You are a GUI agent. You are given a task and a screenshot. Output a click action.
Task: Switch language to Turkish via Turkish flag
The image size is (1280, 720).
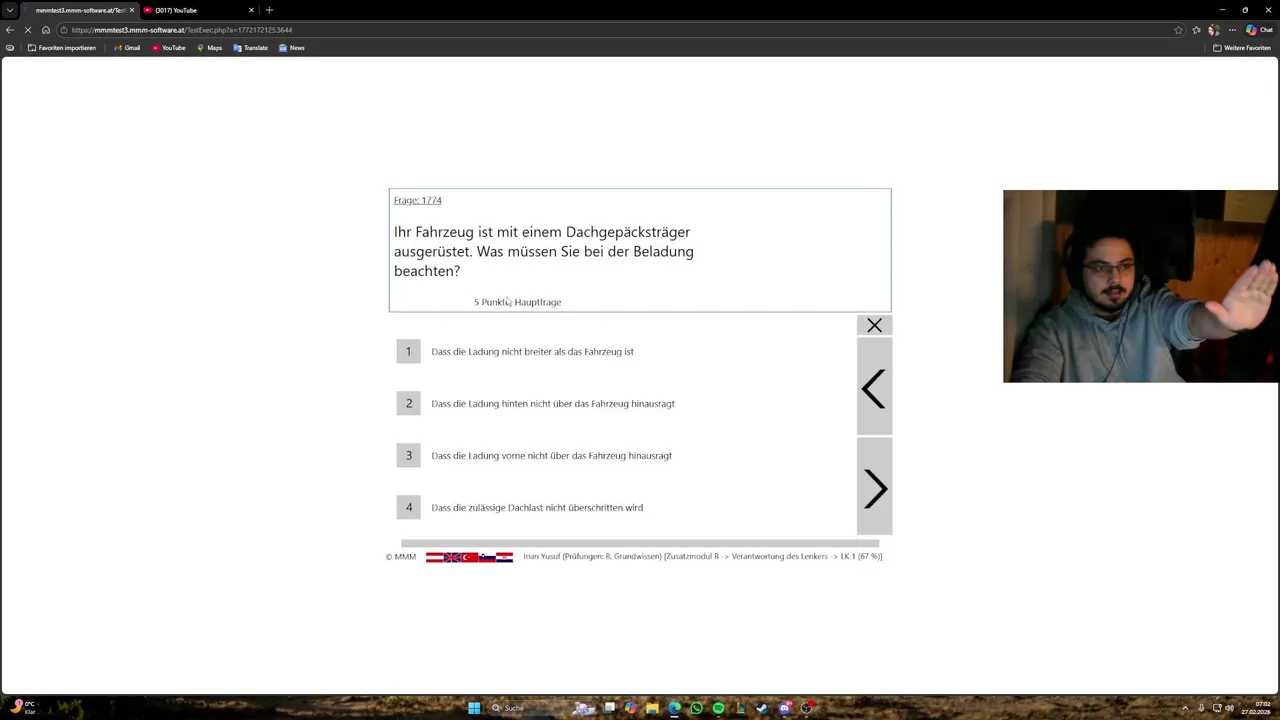(469, 557)
